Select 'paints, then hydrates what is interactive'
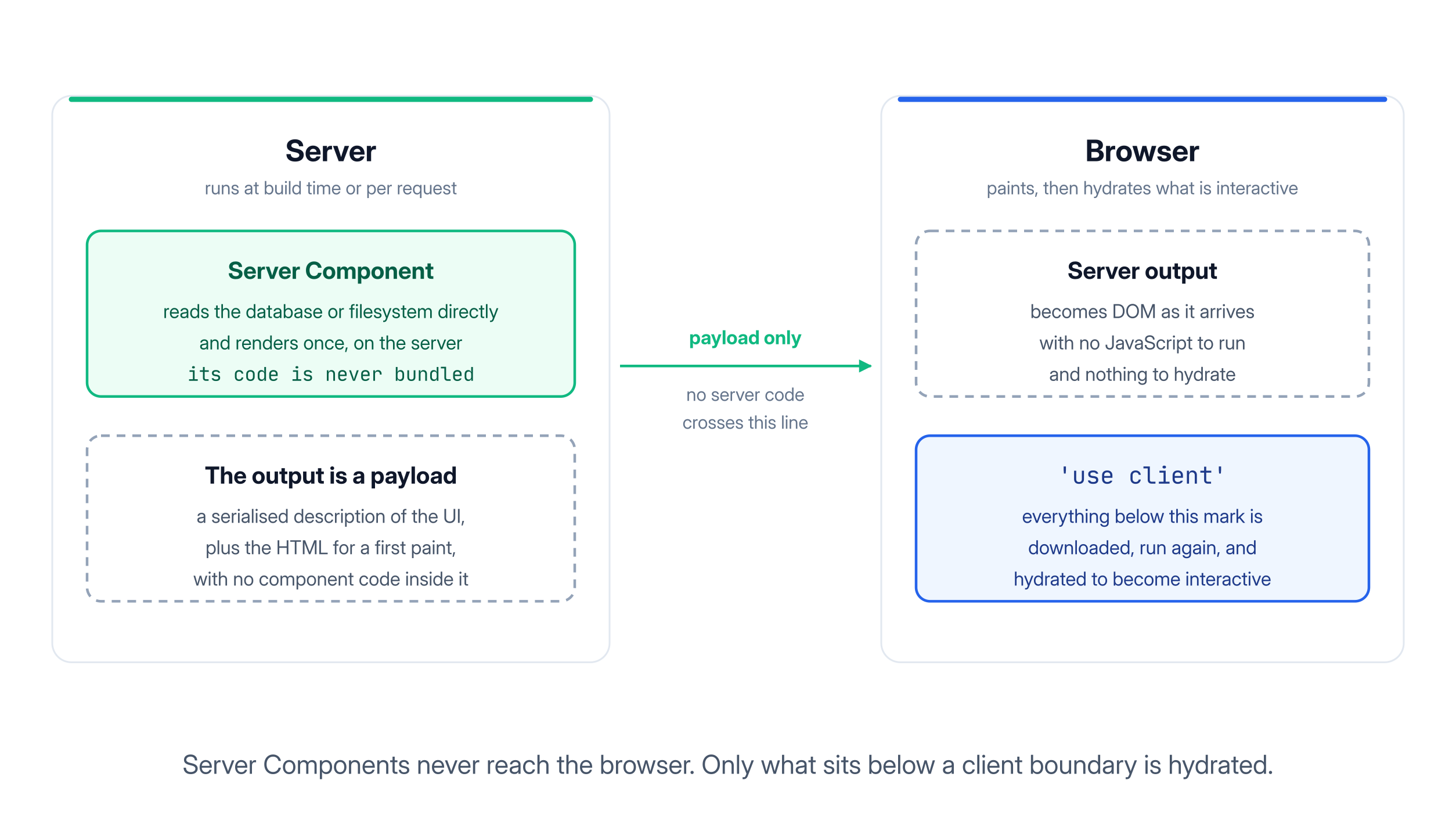 click(1141, 189)
